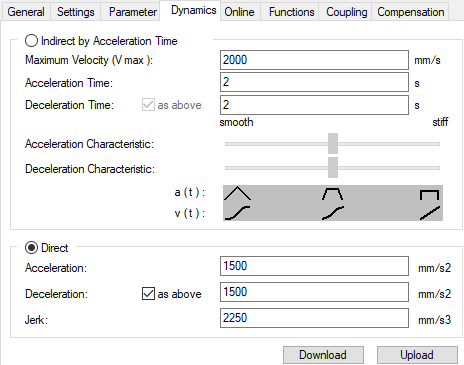Open the Settings tab
This screenshot has width=464, height=365.
76,12
